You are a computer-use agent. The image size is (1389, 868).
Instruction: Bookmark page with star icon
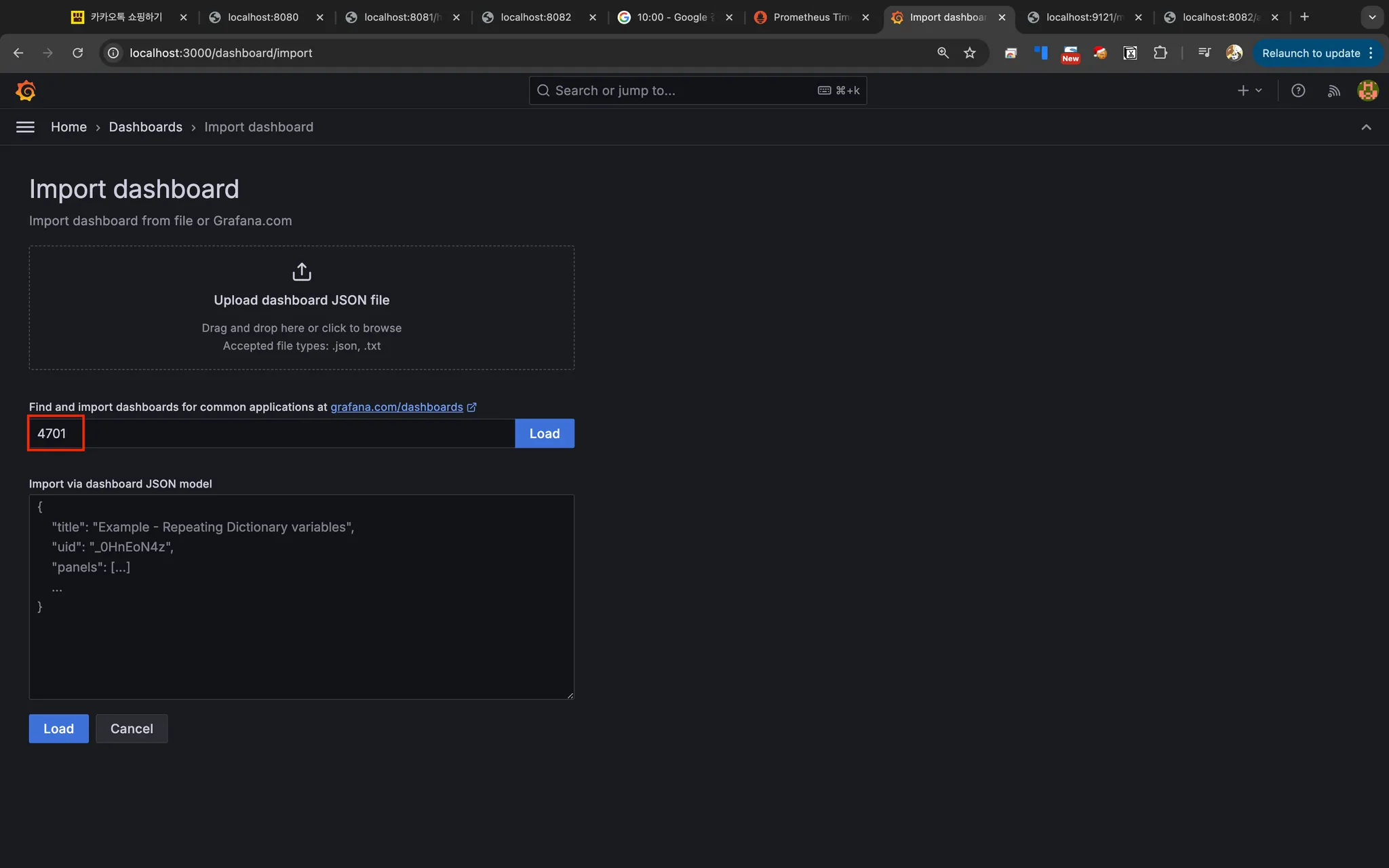coord(969,53)
